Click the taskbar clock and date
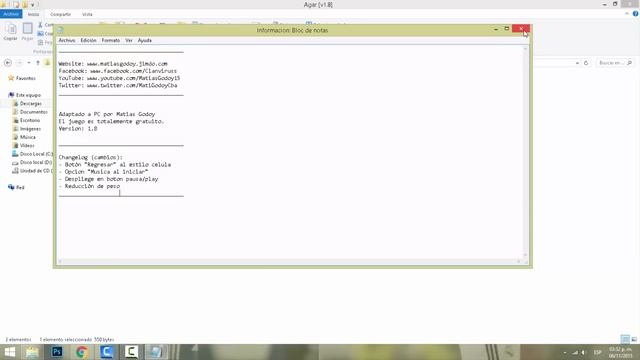Viewport: 640px width, 360px height. (620, 352)
